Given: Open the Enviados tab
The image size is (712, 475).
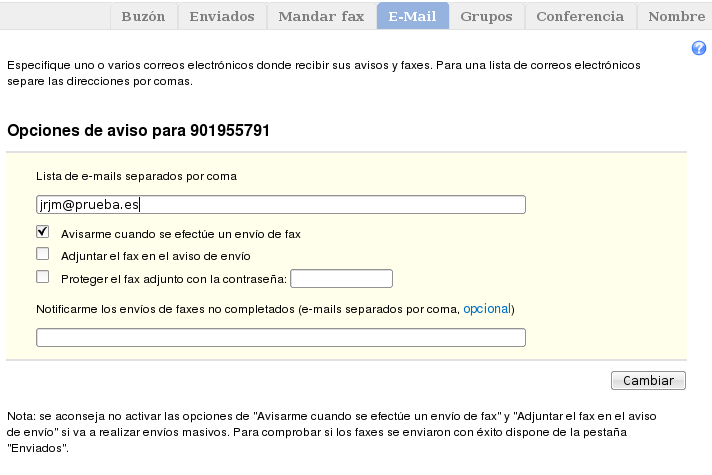Looking at the screenshot, I should tap(222, 16).
